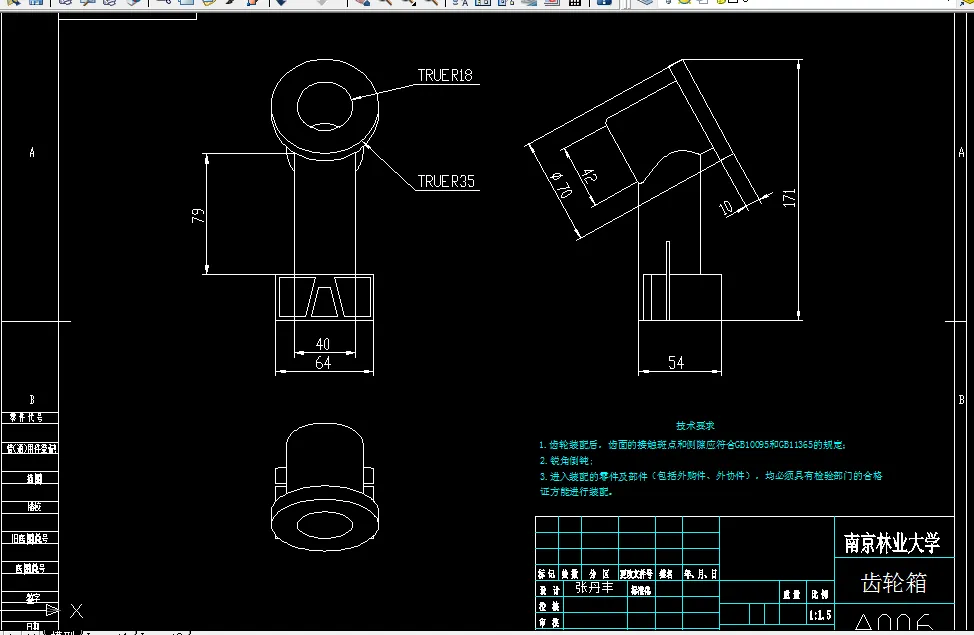Click the scale value 1:1.5
The height and width of the screenshot is (635, 974).
[x=819, y=615]
